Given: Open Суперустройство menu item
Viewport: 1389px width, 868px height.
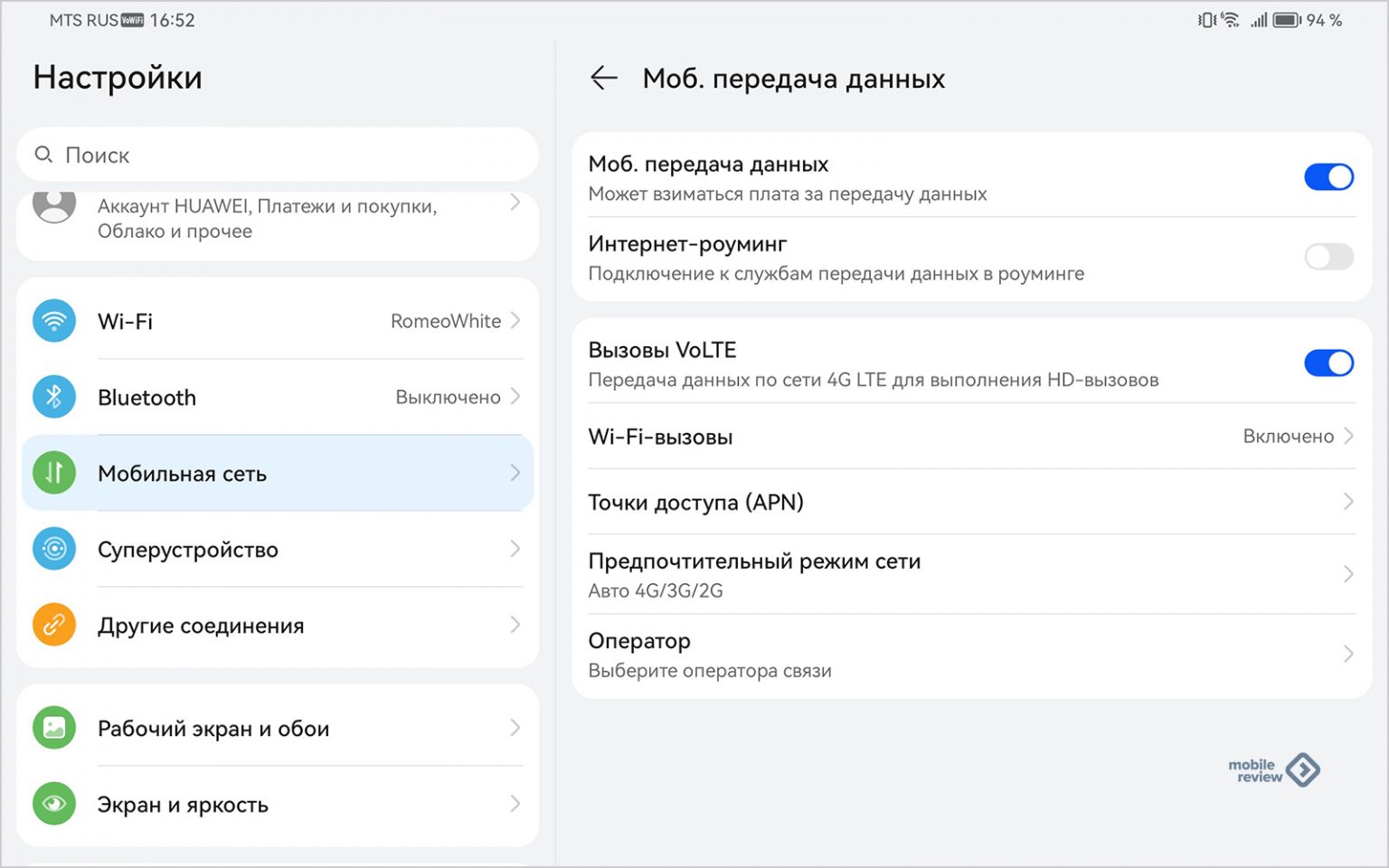Looking at the screenshot, I should [188, 550].
